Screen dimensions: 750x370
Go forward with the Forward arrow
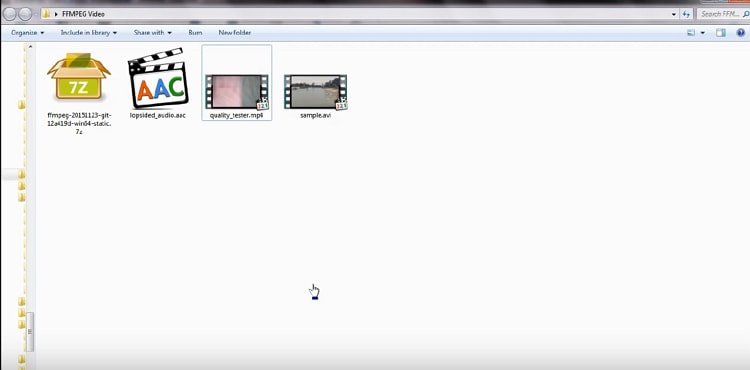pyautogui.click(x=25, y=14)
